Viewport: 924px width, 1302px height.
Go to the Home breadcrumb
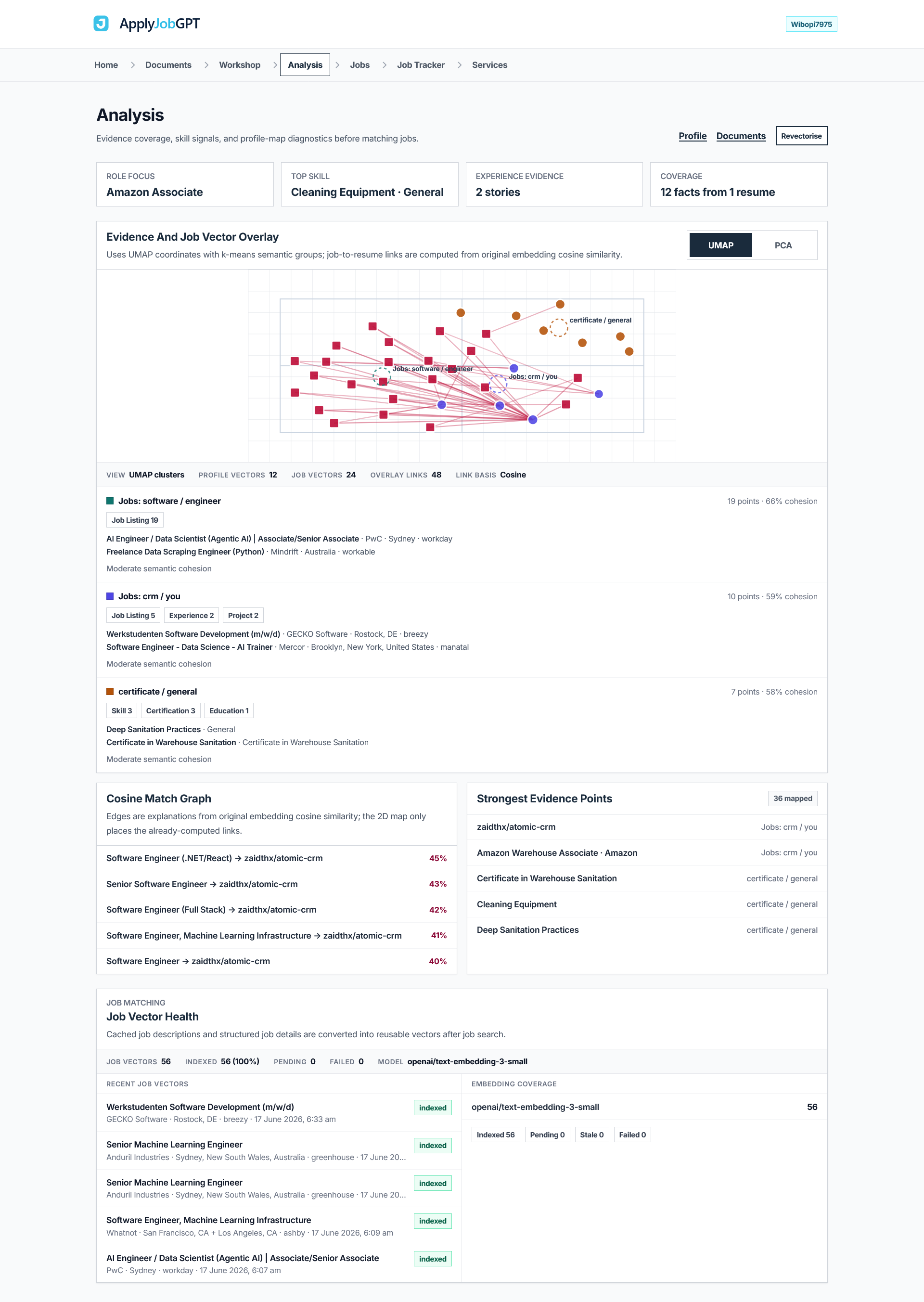106,65
